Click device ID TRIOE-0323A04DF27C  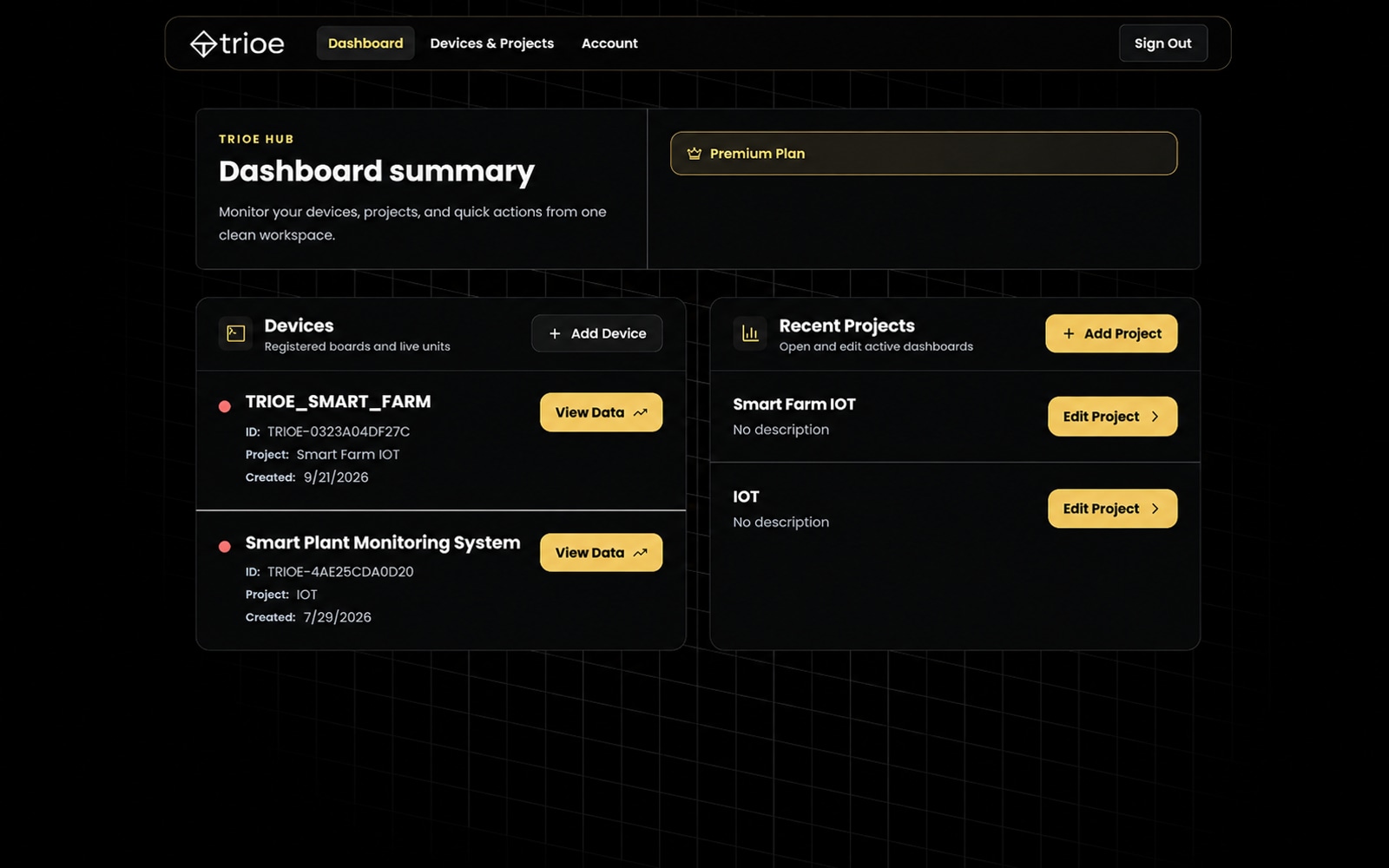(x=339, y=431)
